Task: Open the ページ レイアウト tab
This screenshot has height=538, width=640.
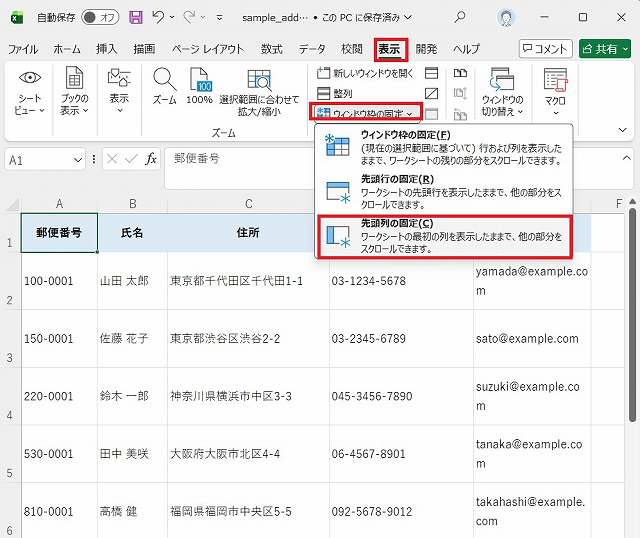Action: (208, 49)
